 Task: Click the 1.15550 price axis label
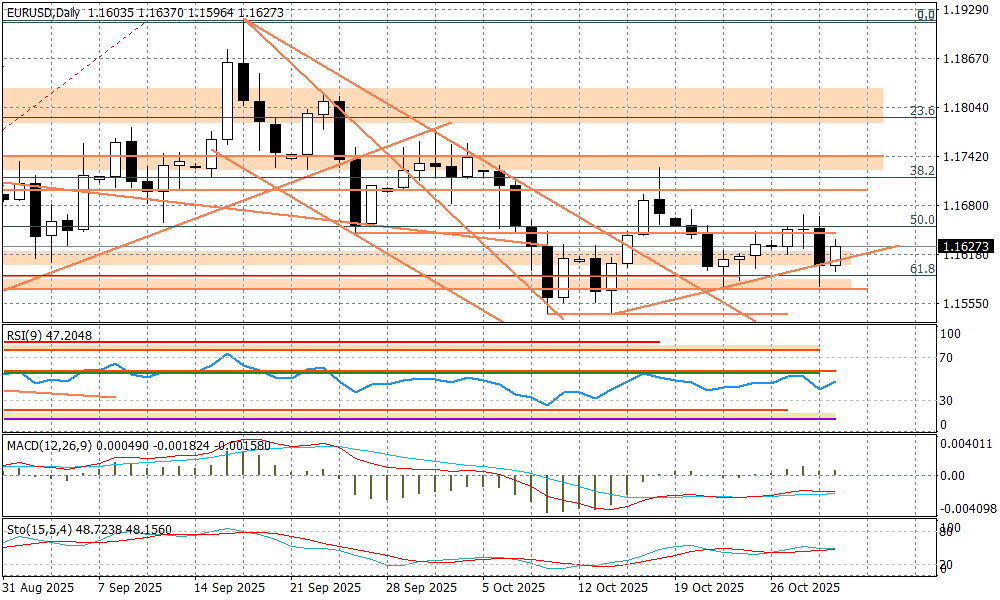[967, 304]
